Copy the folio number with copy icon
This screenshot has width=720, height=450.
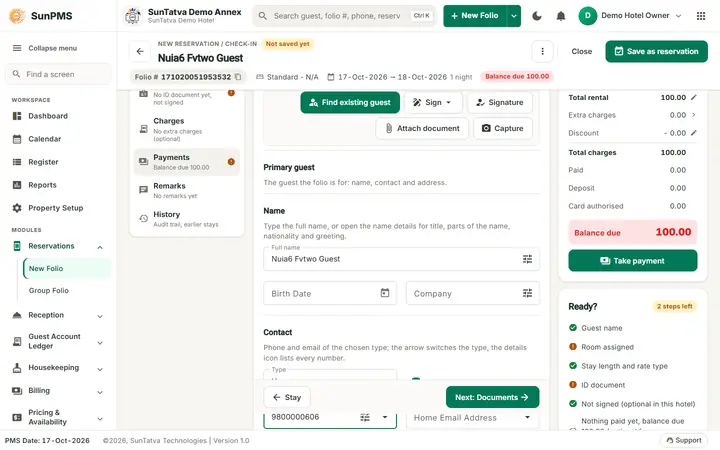[x=238, y=77]
